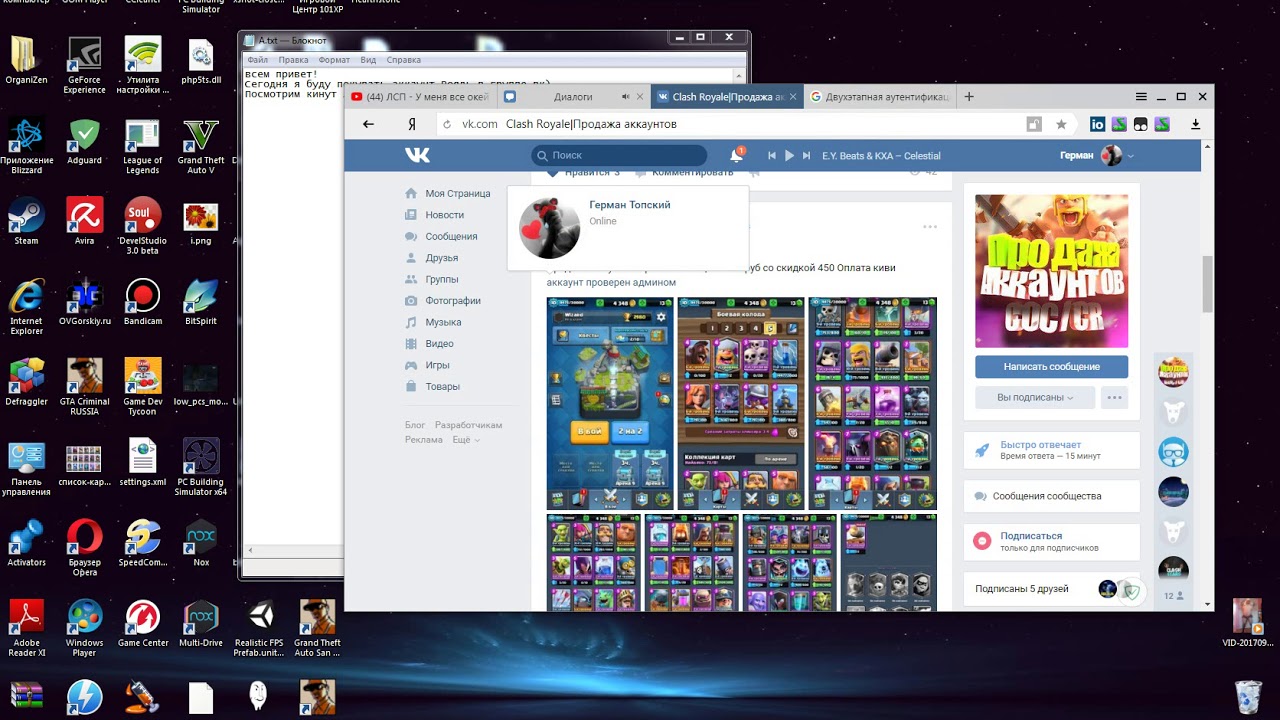The width and height of the screenshot is (1280, 720).
Task: Expand the Ещё footer dropdown
Action: click(466, 440)
